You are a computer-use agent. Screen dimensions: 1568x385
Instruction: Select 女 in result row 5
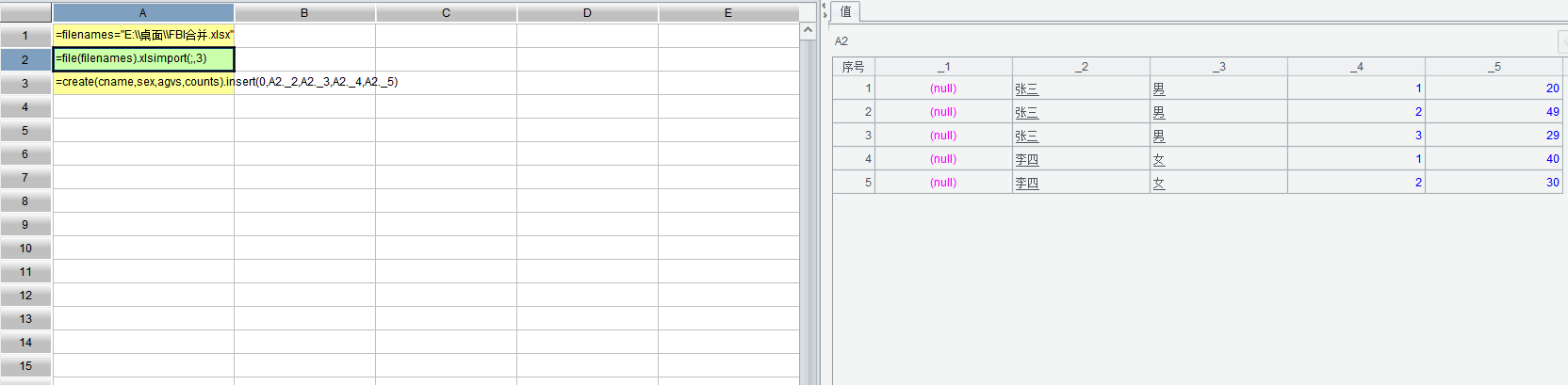1218,183
